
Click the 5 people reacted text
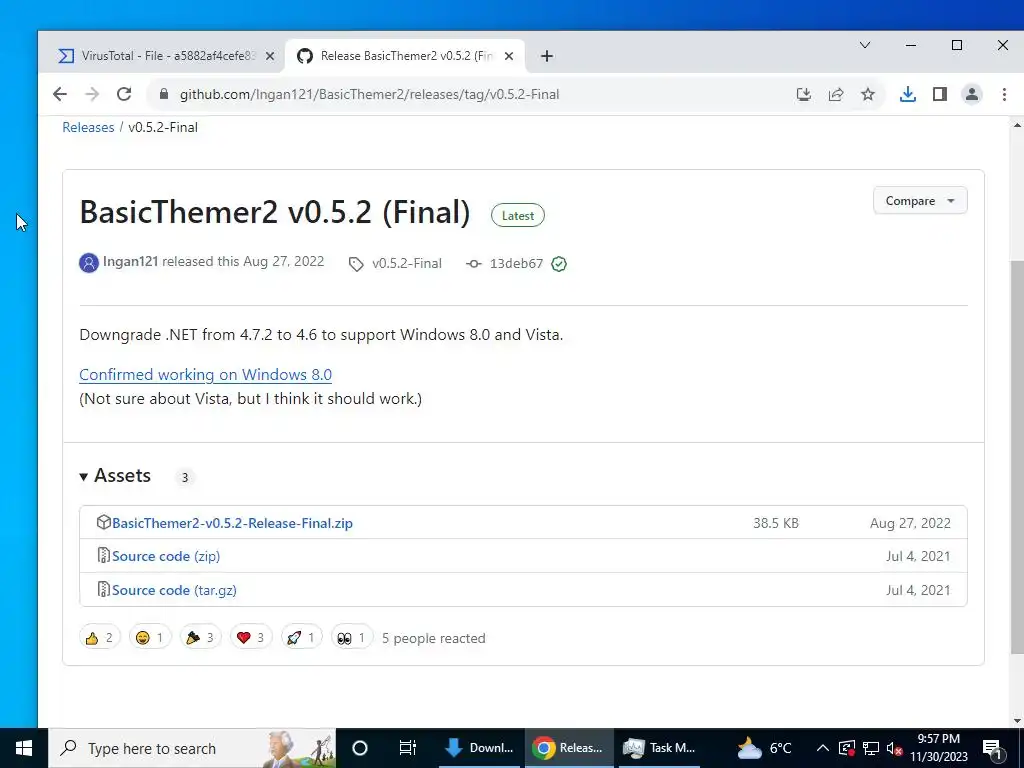pos(434,638)
